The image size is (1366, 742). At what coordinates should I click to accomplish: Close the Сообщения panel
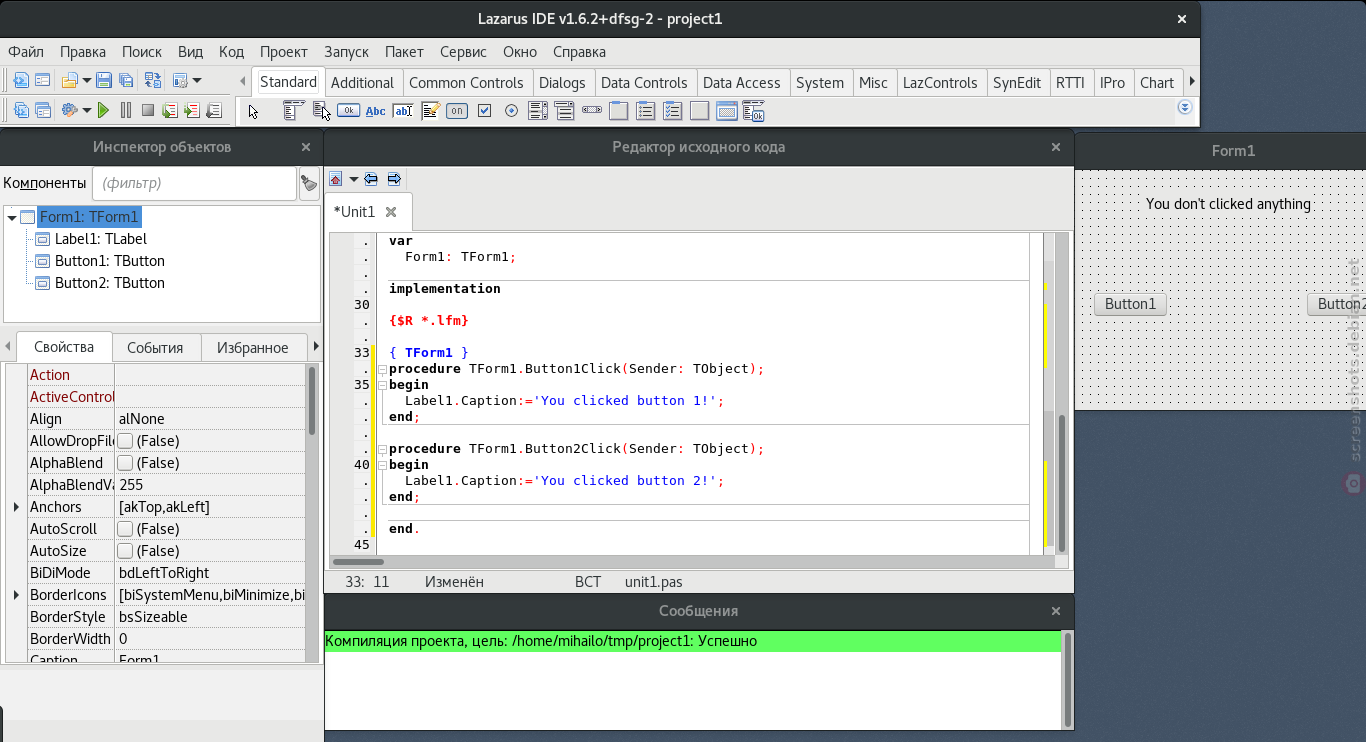1056,611
